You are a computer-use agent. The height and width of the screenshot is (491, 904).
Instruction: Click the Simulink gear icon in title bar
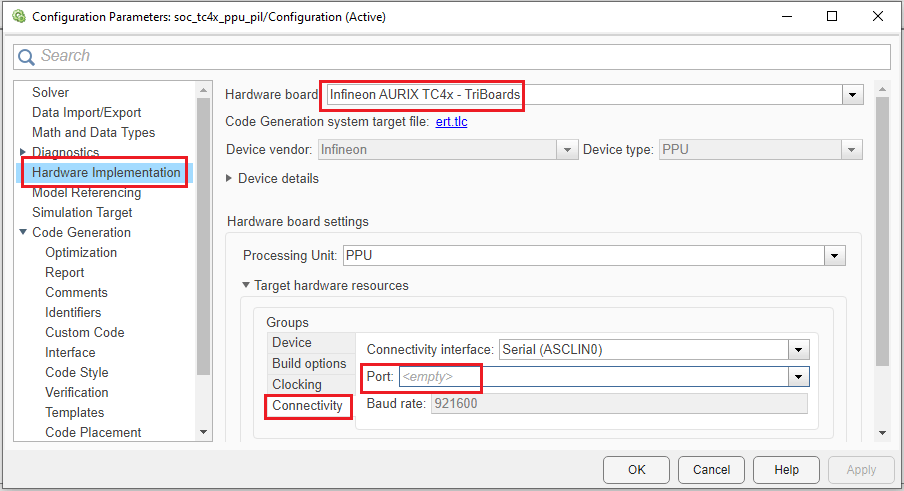pos(19,17)
